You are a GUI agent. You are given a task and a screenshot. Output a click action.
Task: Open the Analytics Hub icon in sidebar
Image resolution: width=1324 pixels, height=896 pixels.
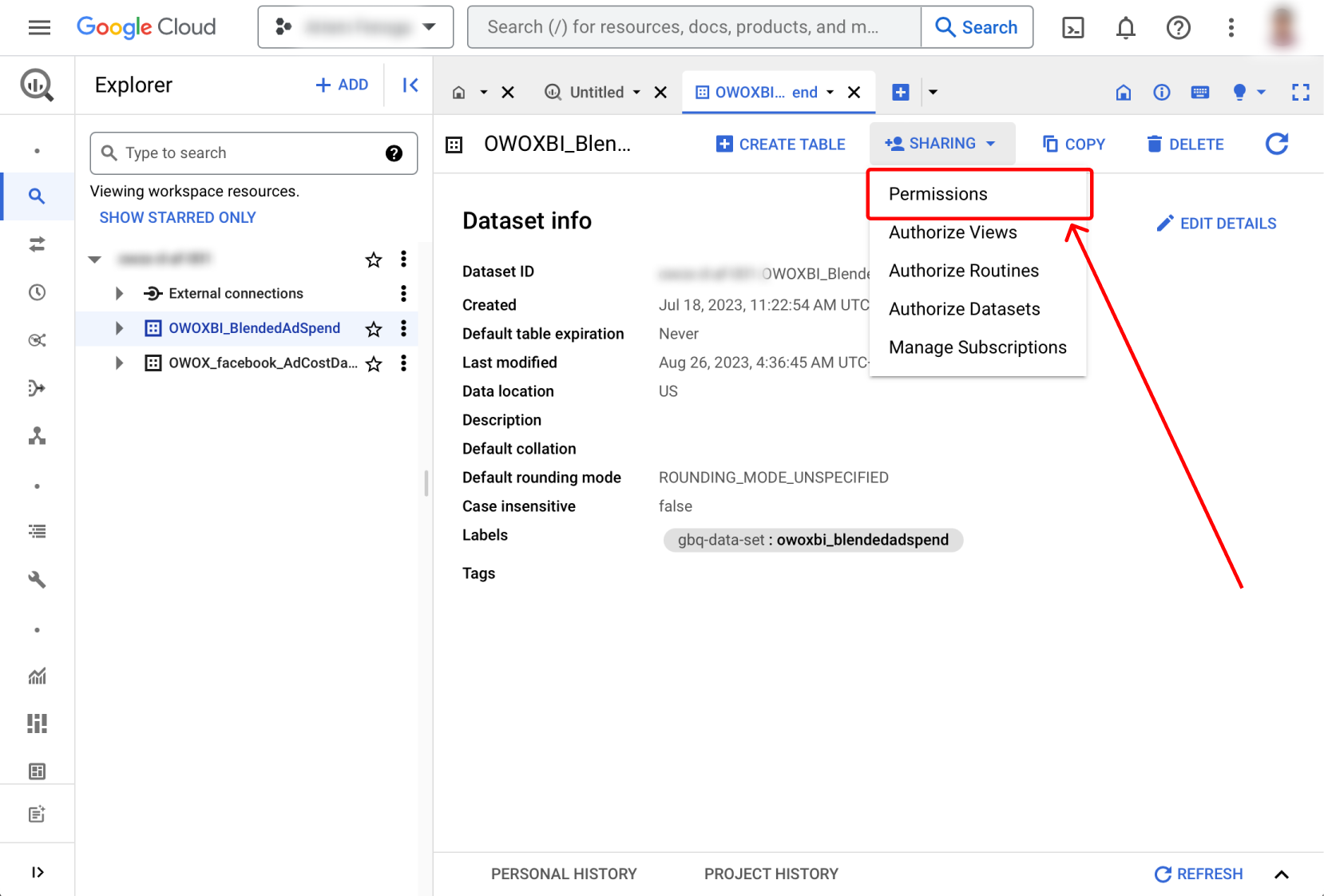click(37, 340)
